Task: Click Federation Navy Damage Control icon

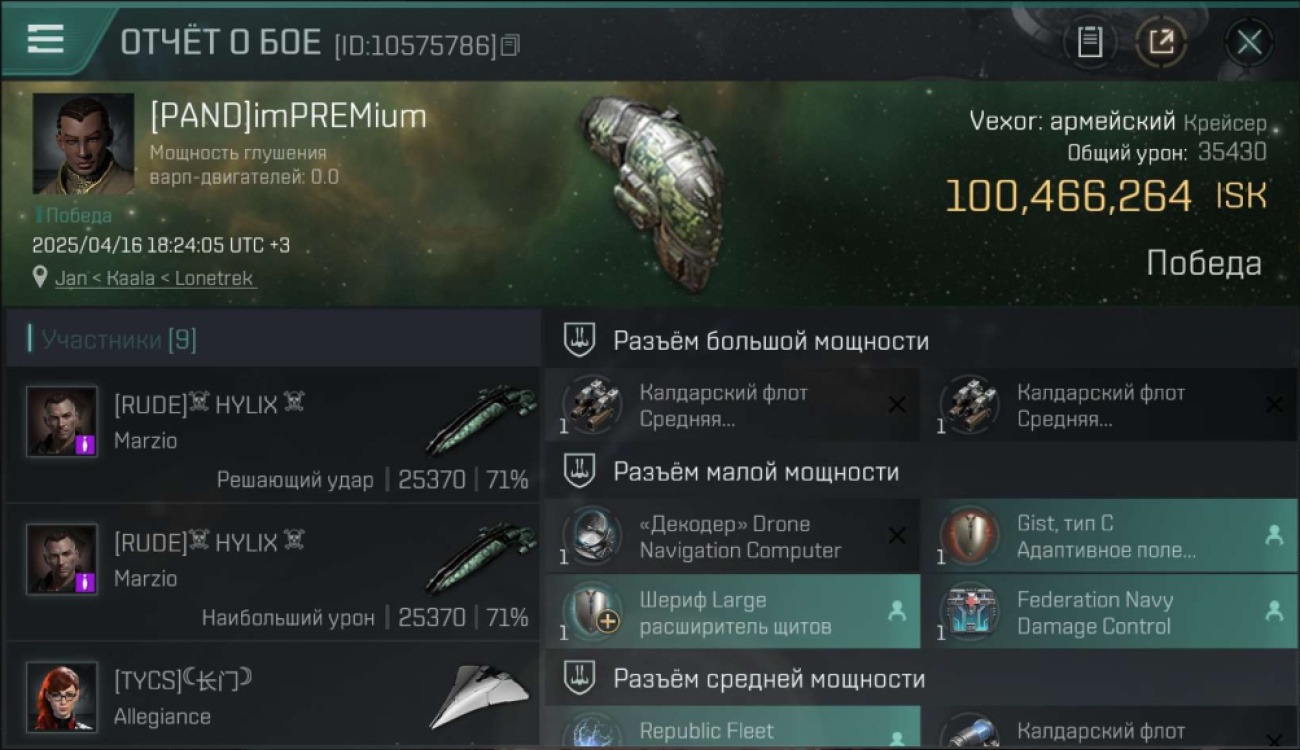Action: coord(969,613)
